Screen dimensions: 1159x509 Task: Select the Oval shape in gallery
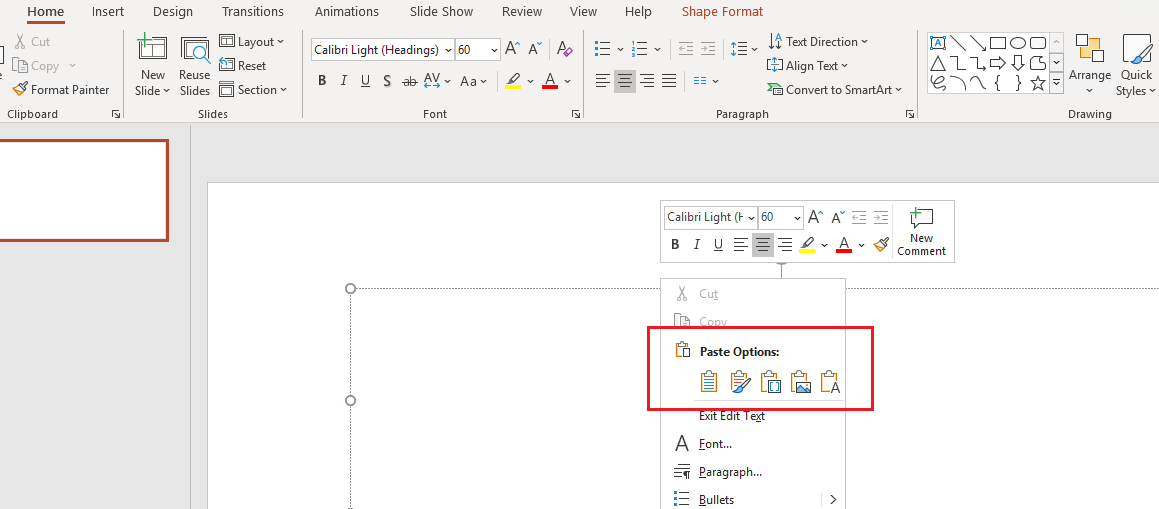1018,43
